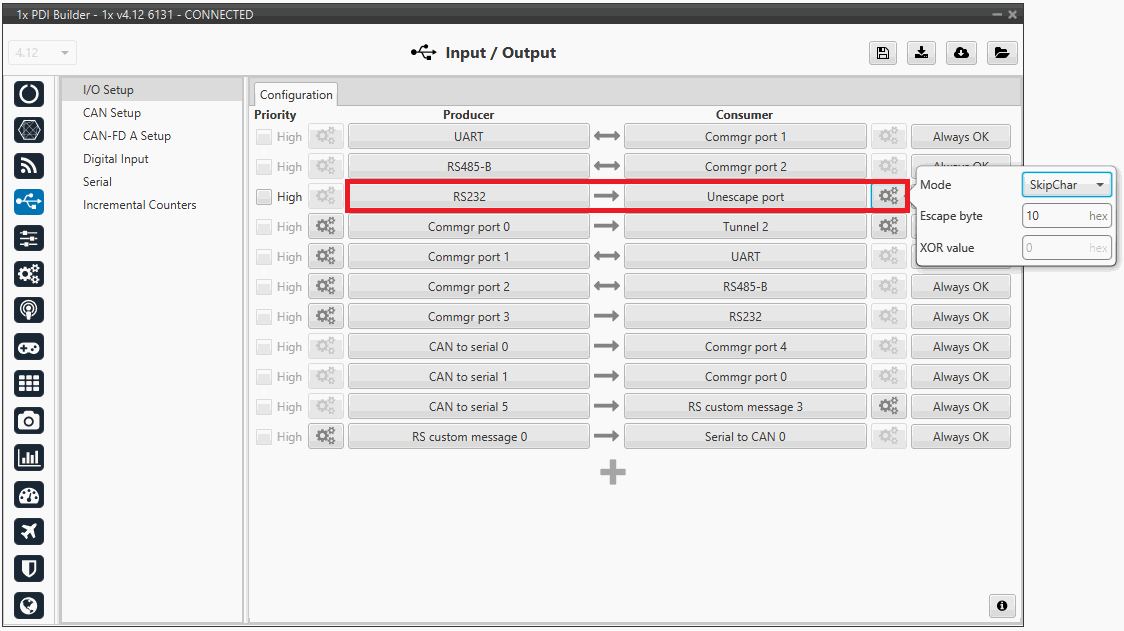
Task: Add a new row with the plus icon
Action: coord(613,472)
